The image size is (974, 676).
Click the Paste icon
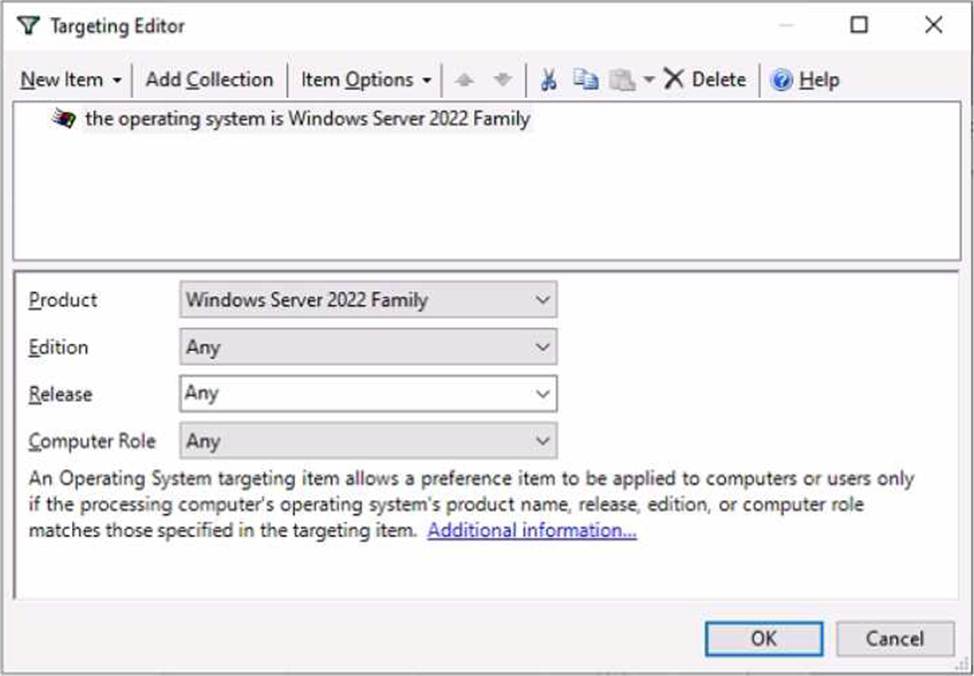tap(622, 80)
